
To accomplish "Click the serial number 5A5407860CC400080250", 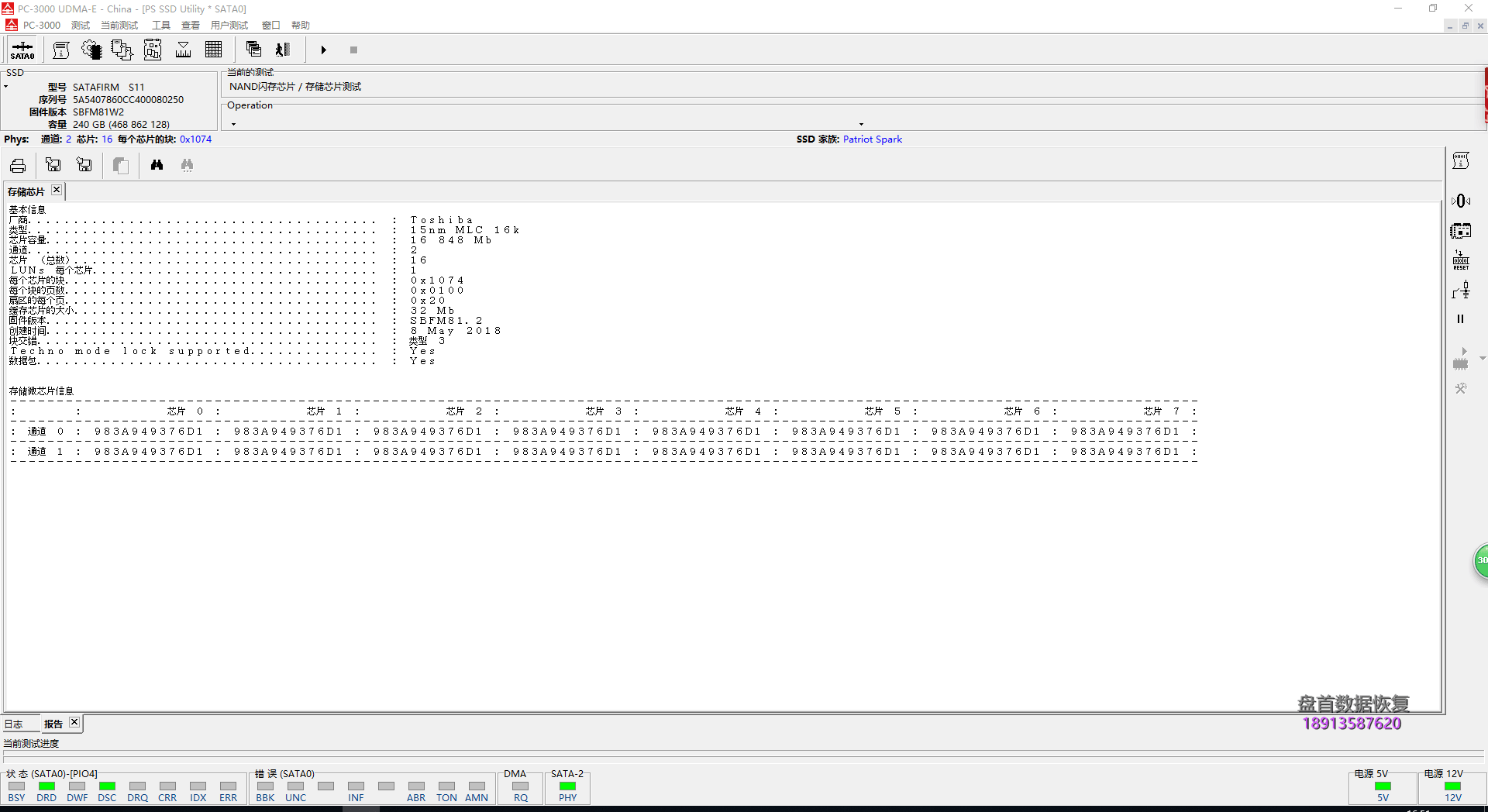I will tap(129, 100).
